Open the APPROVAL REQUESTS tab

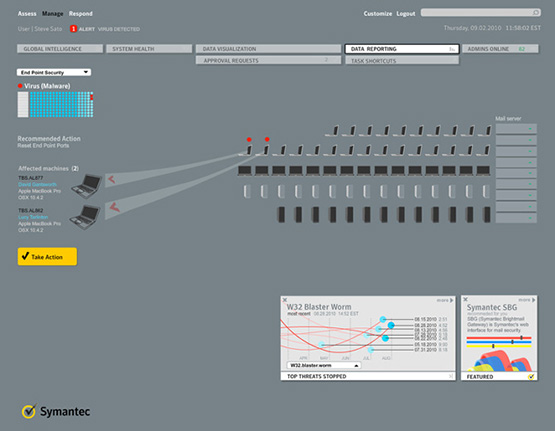pyautogui.click(x=268, y=61)
